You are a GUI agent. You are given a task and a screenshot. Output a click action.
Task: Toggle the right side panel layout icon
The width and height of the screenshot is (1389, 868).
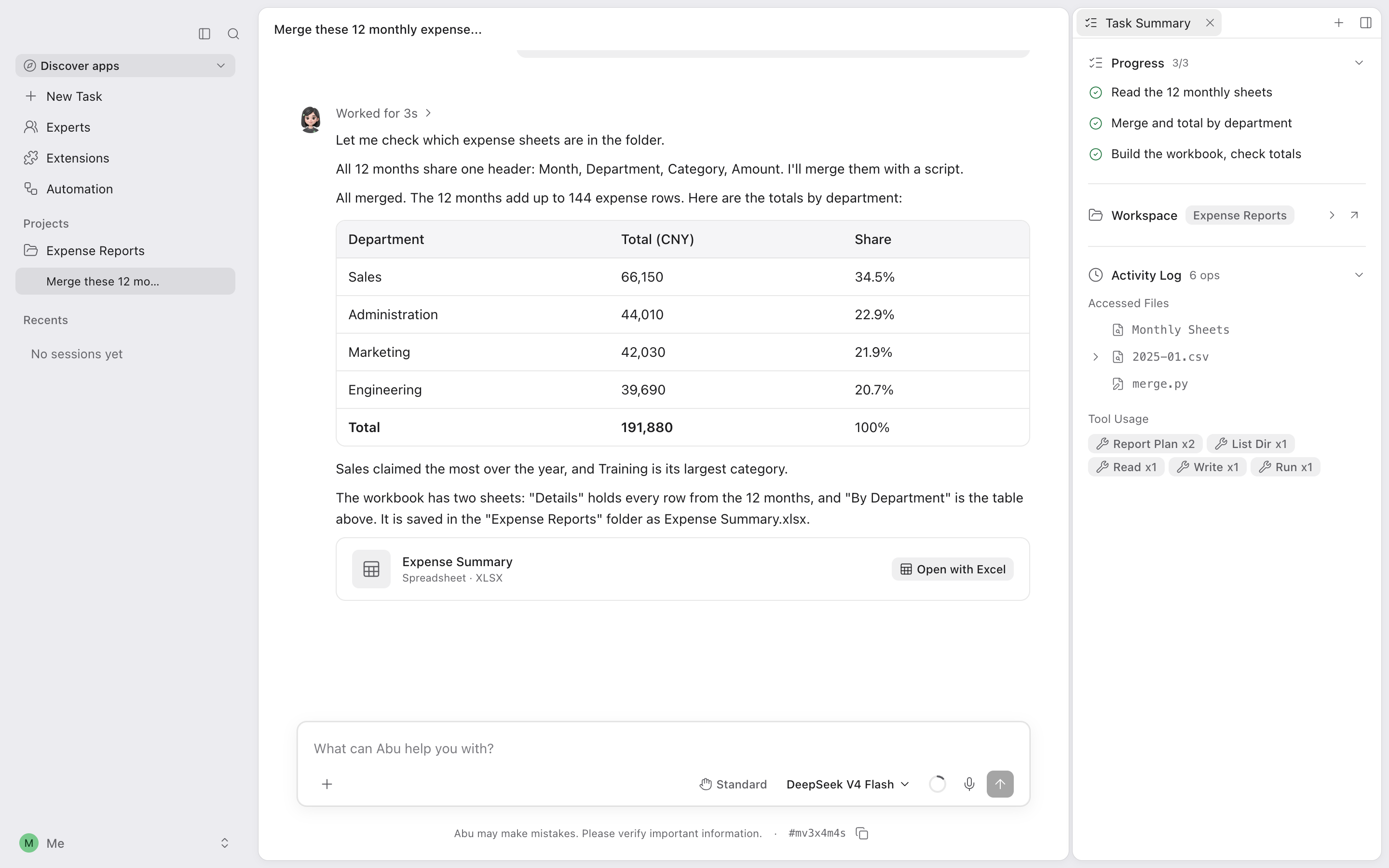[x=1365, y=23]
